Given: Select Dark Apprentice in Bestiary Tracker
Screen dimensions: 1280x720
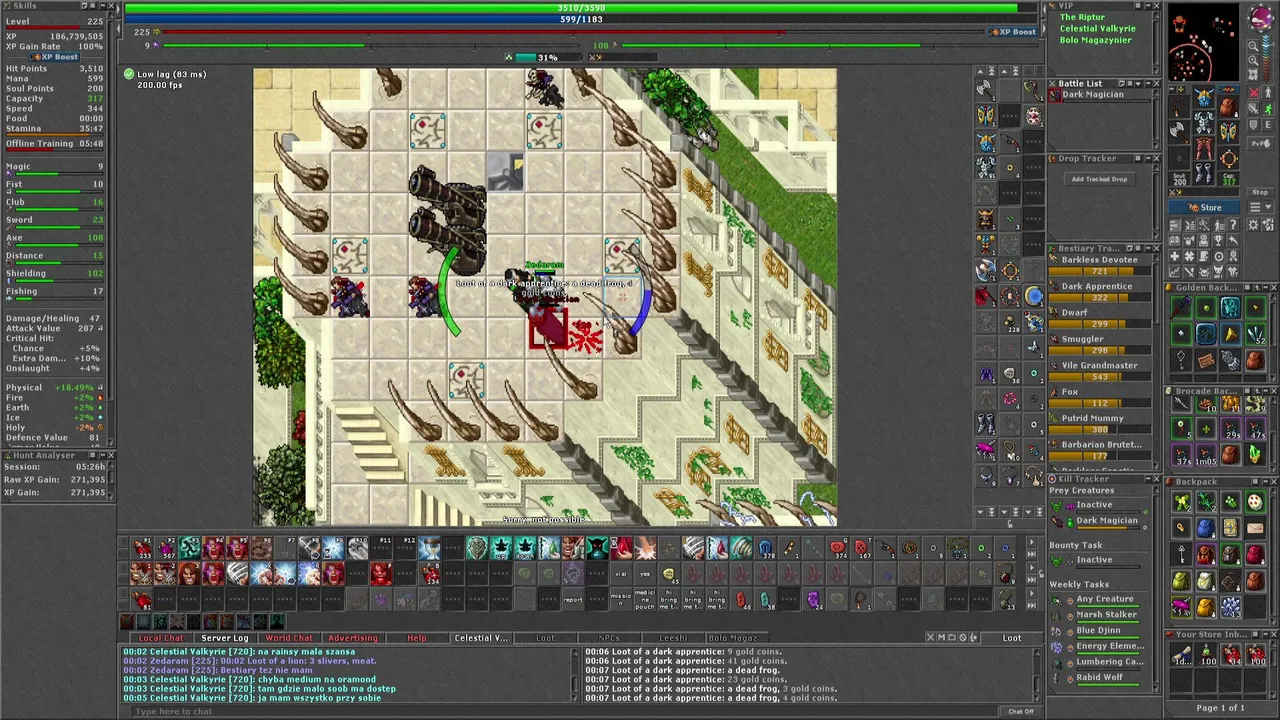Looking at the screenshot, I should 1097,286.
